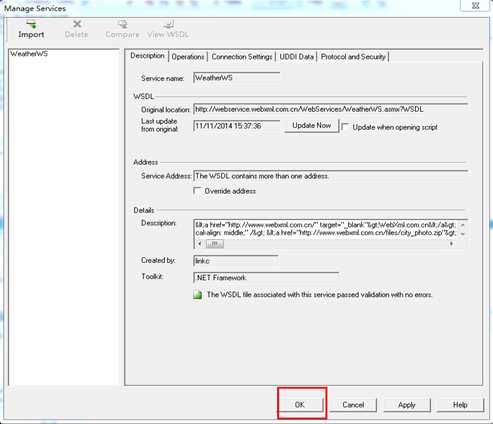
Task: Switch to the UDDI Data tab
Action: tap(296, 57)
